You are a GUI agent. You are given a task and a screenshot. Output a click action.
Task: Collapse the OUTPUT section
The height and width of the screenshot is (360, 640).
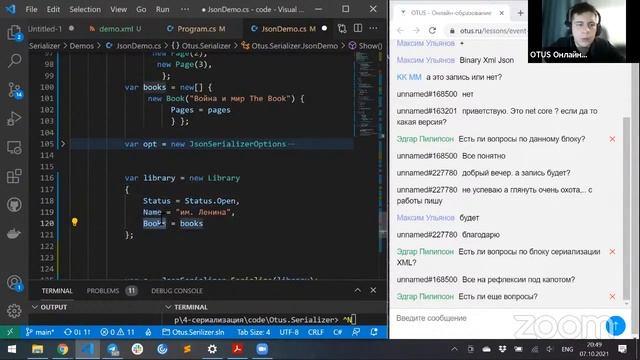35,307
